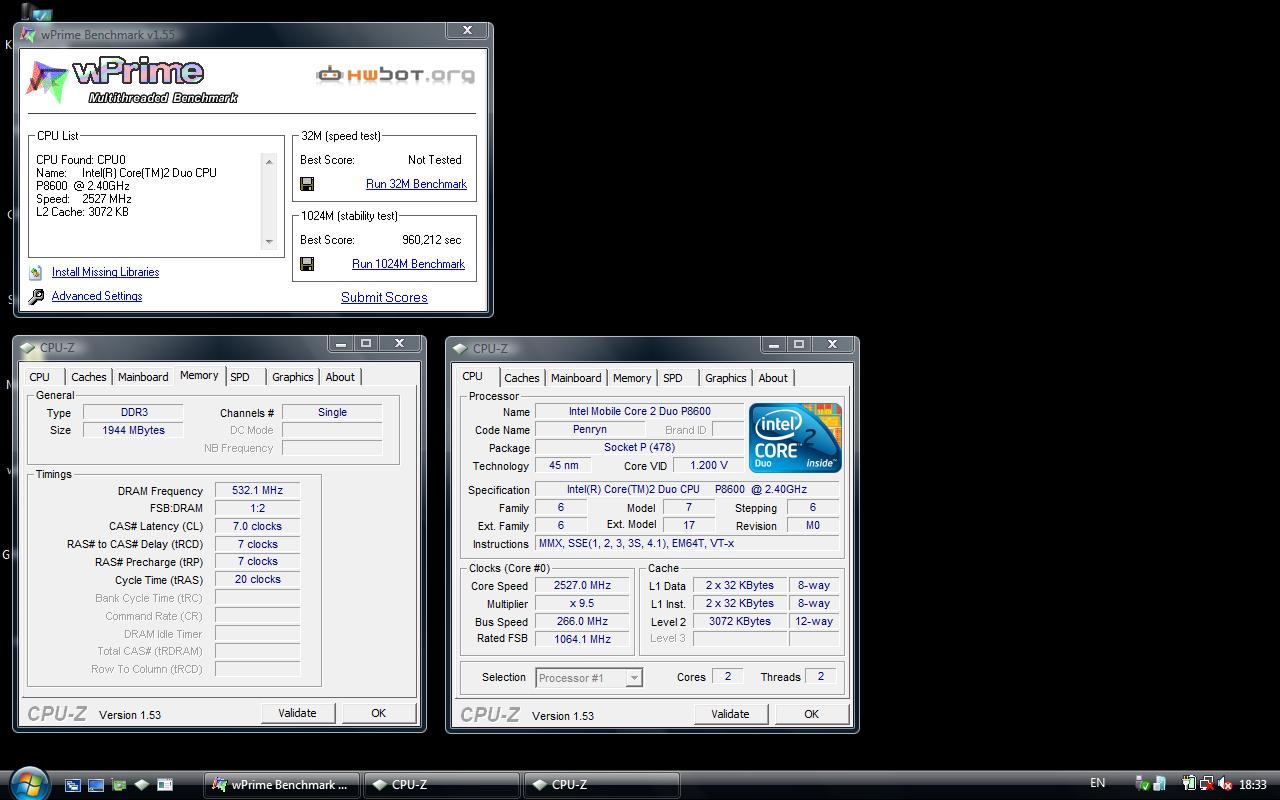The width and height of the screenshot is (1280, 800).
Task: Open the Graphics tab in left CPU-Z window
Action: pos(293,377)
